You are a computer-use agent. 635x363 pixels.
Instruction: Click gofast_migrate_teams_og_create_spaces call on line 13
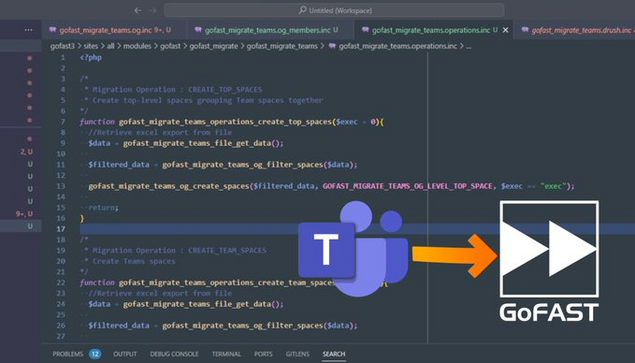pos(169,186)
